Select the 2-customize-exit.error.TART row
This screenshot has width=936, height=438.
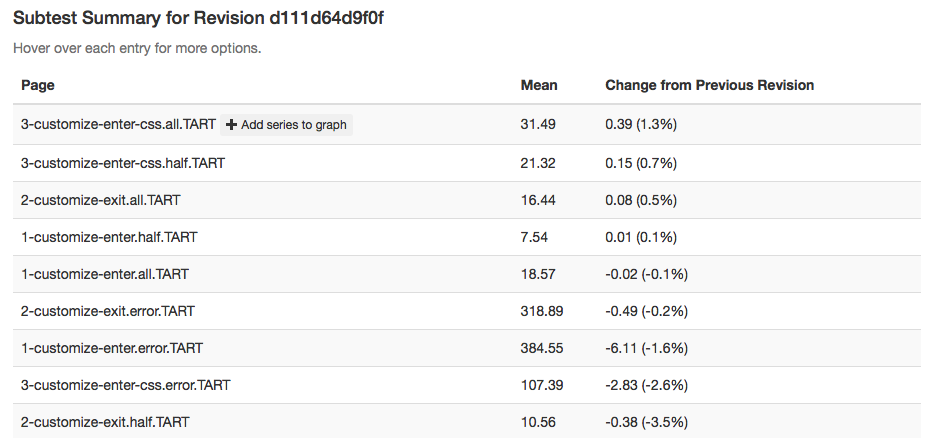(x=107, y=311)
